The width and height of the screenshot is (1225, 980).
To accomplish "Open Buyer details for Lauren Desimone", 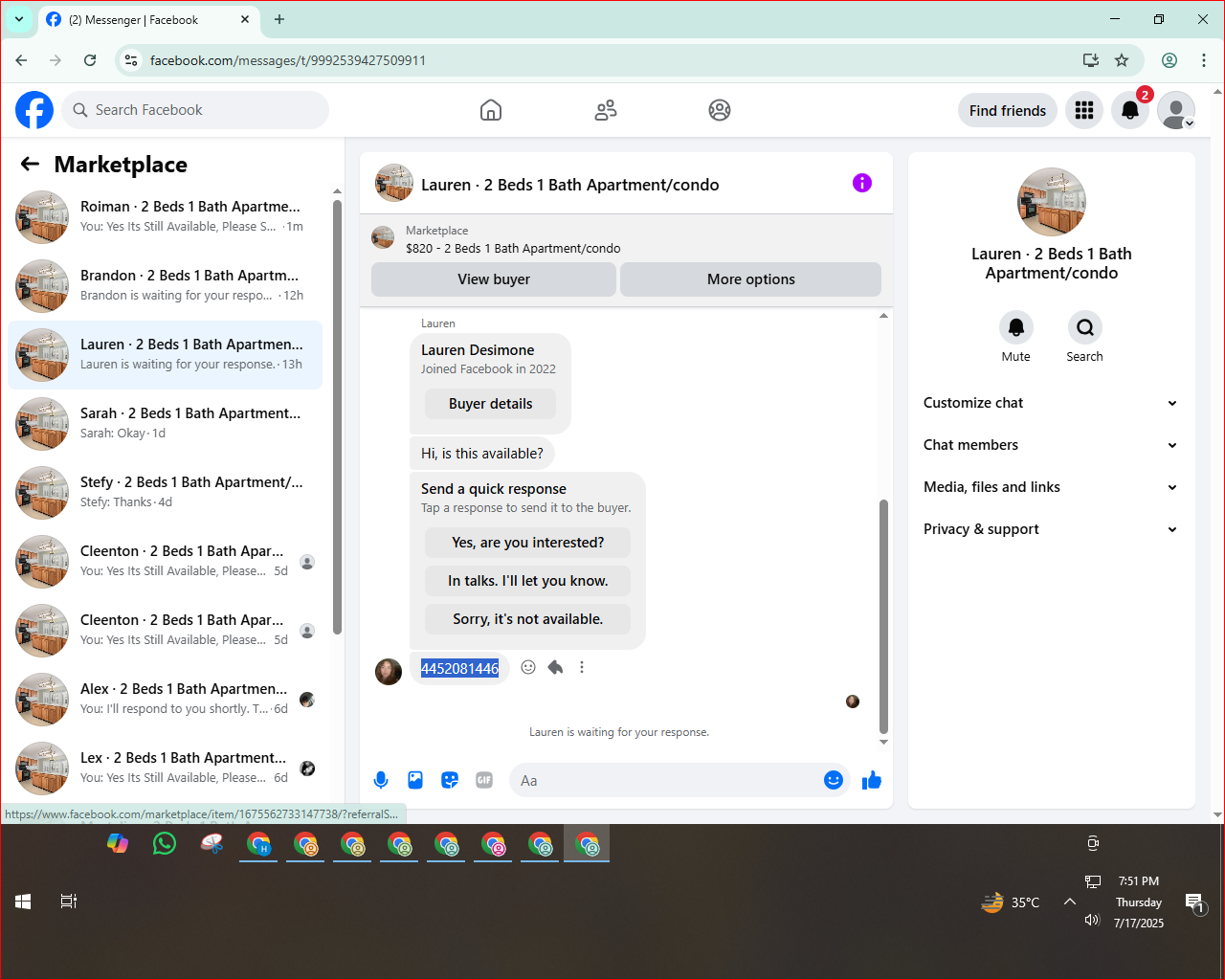I will pyautogui.click(x=490, y=404).
